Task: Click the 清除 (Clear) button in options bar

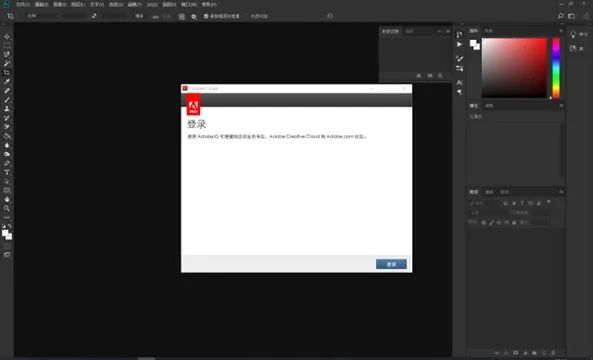Action: pyautogui.click(x=140, y=16)
